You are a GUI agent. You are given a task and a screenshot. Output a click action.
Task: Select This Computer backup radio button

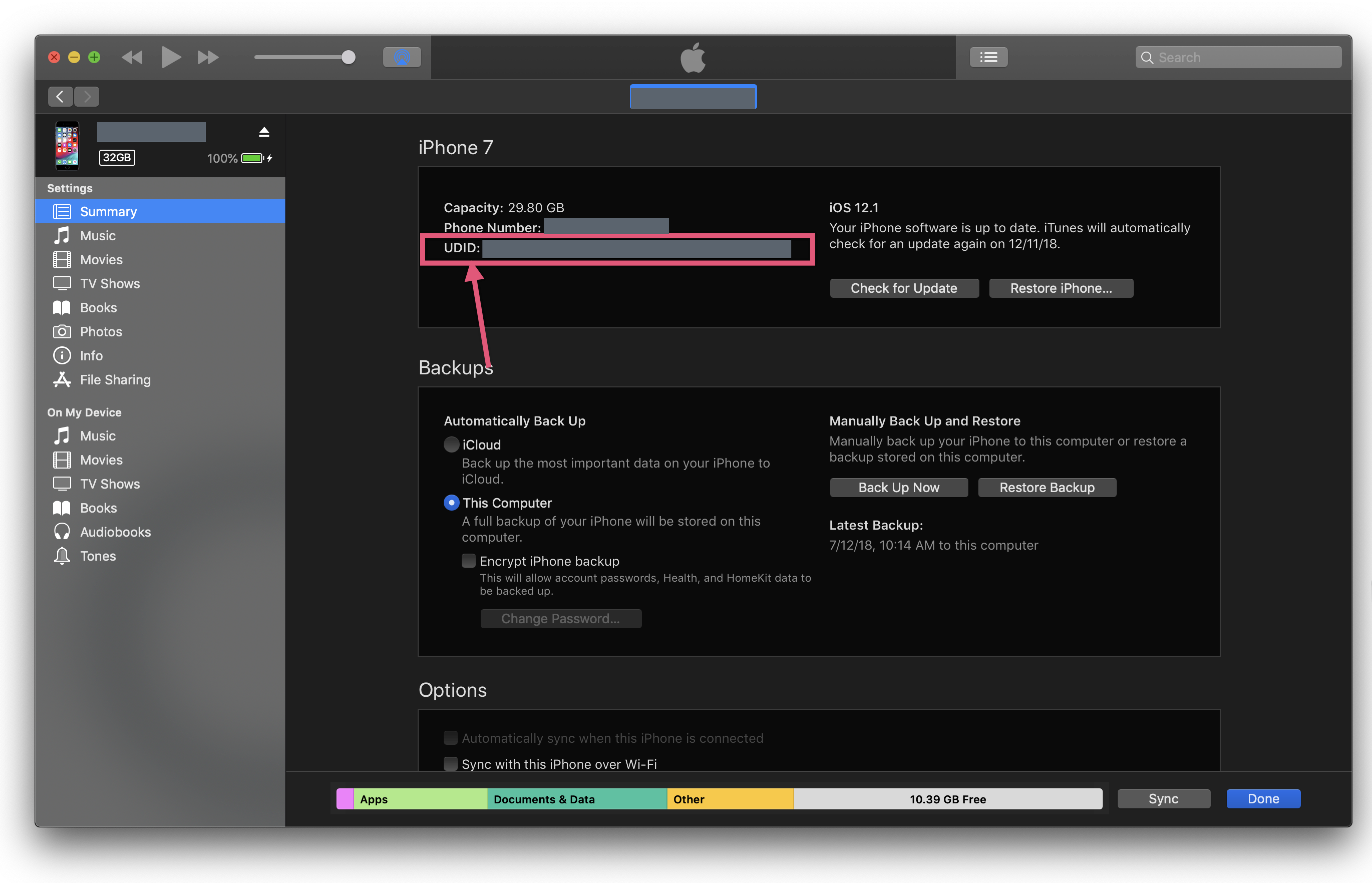click(451, 503)
